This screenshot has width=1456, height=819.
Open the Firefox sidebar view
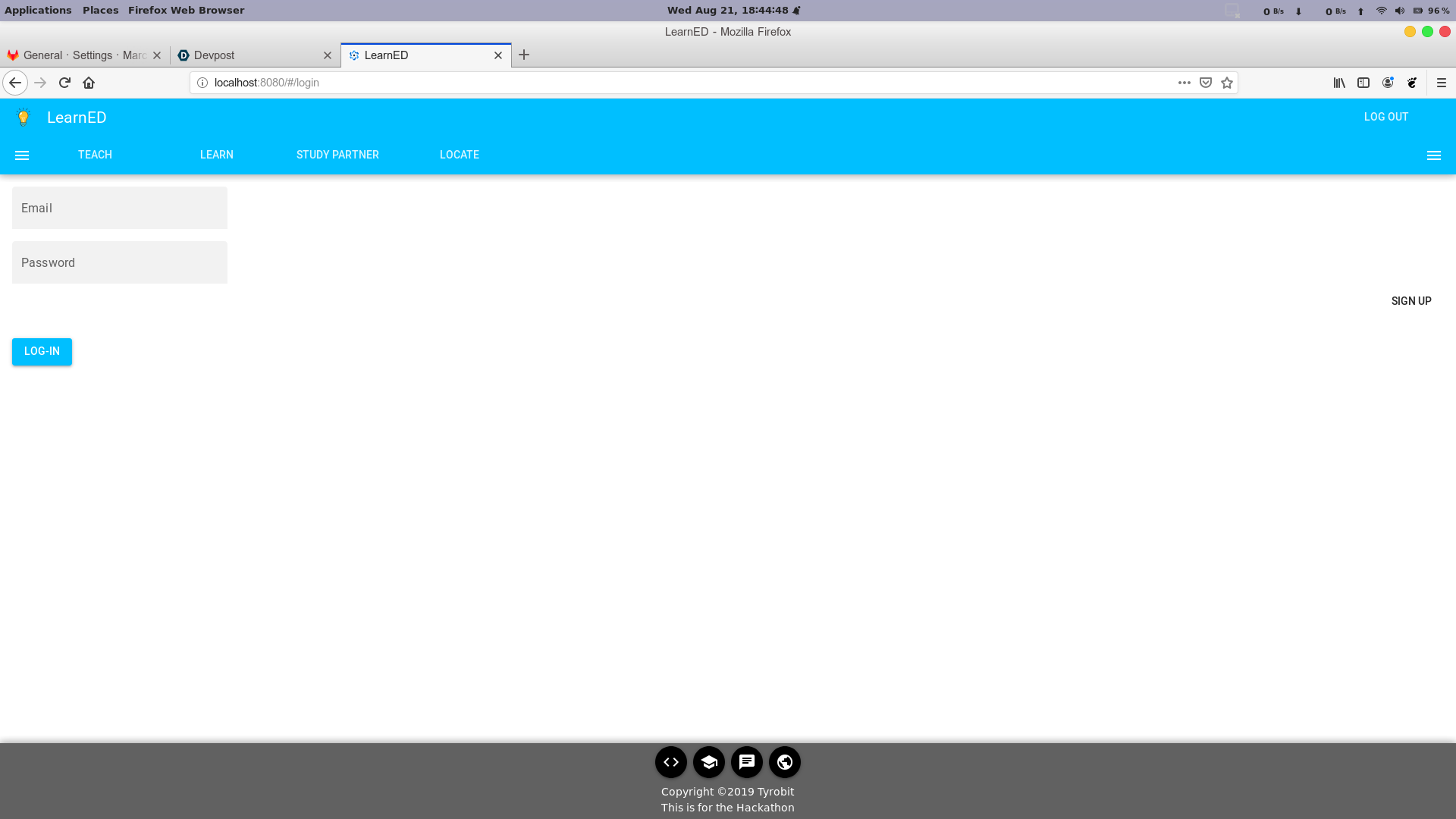pyautogui.click(x=1363, y=83)
